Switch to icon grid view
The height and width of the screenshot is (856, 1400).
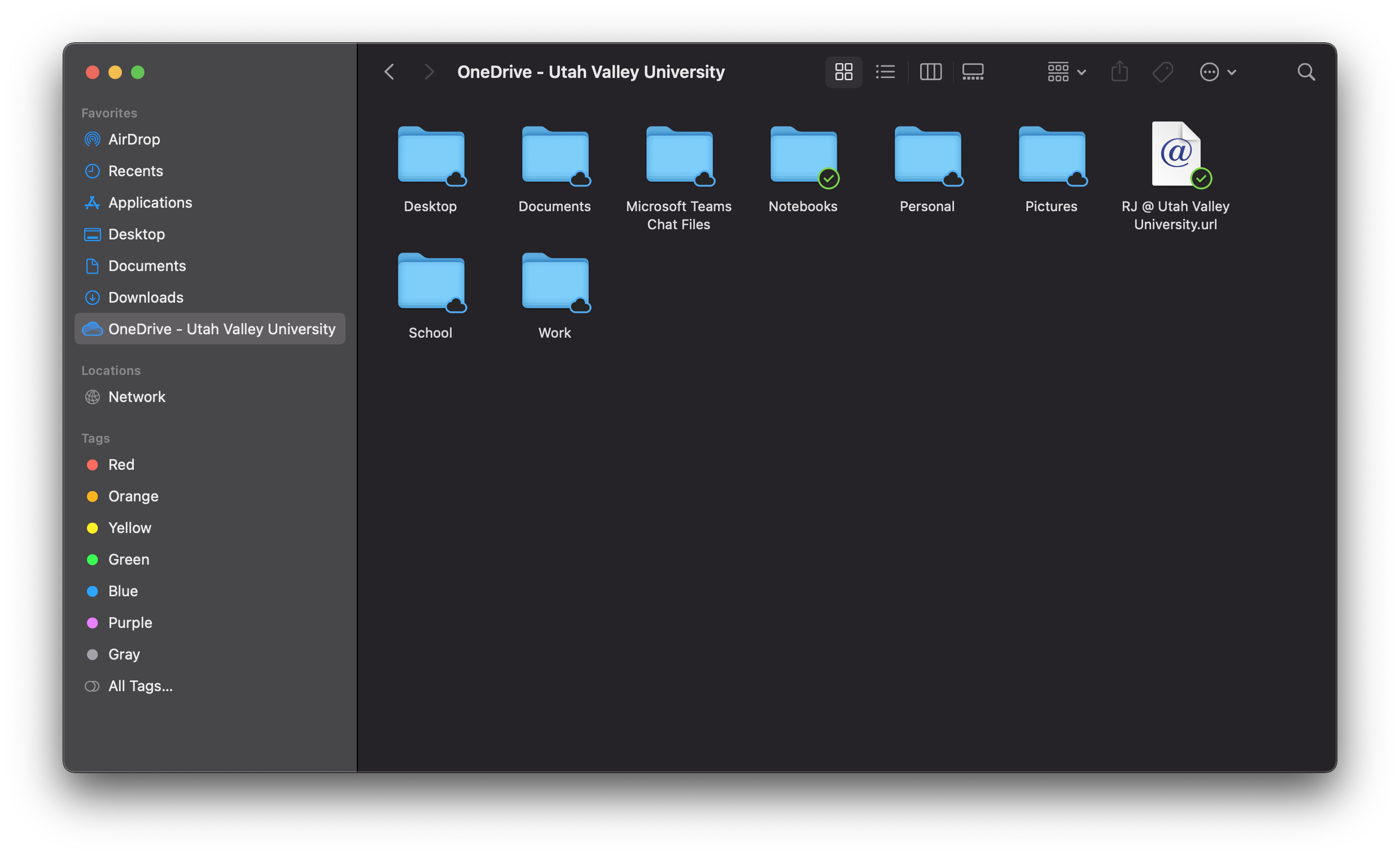coord(843,71)
